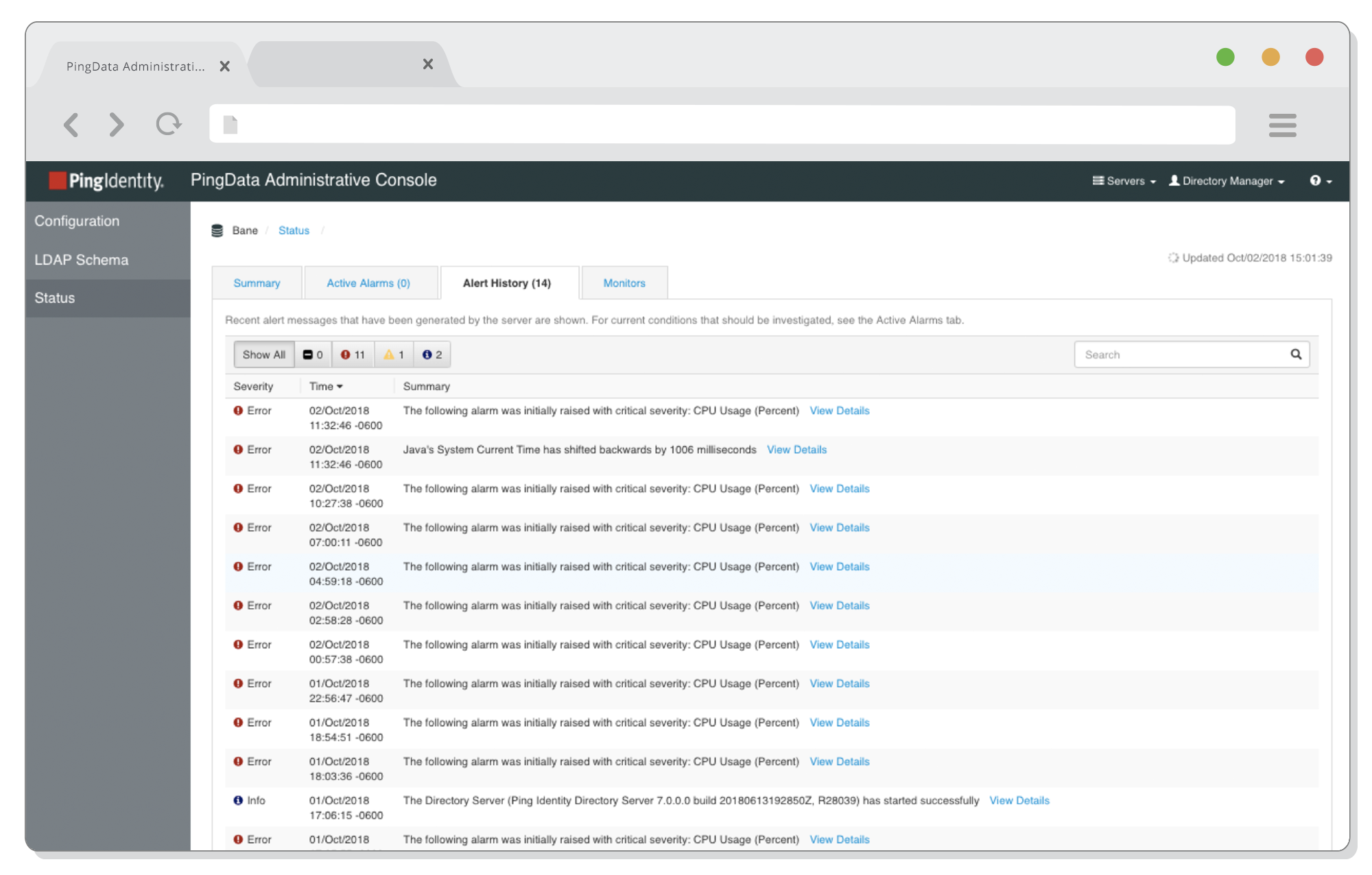The width and height of the screenshot is (1372, 875).
Task: Click the browser forward arrow icon
Action: pos(117,125)
